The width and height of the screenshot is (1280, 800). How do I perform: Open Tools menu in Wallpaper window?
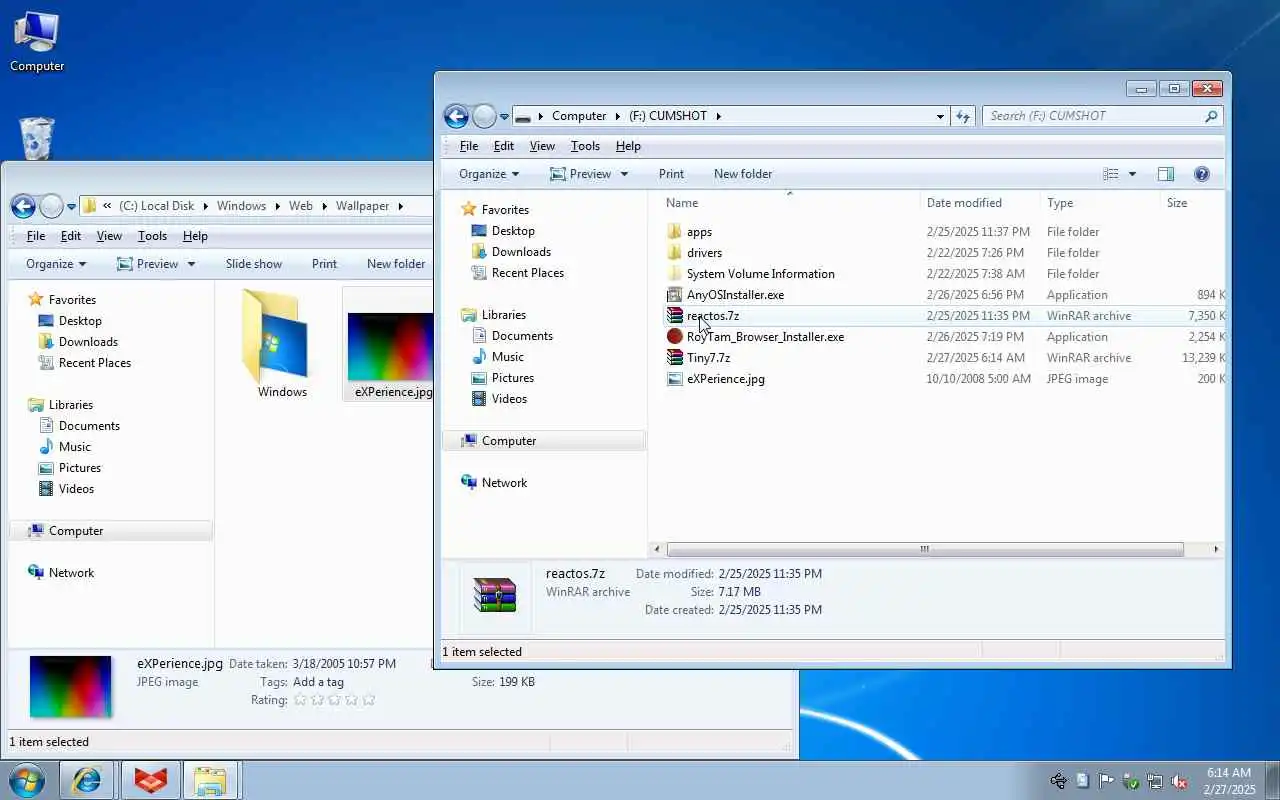click(x=152, y=236)
